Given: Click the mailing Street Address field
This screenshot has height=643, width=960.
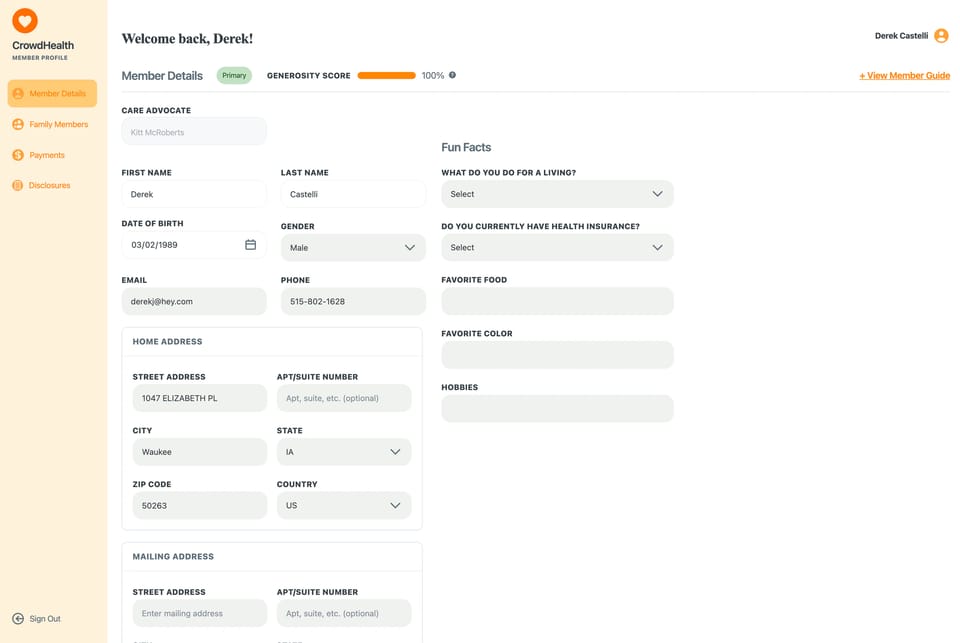Looking at the screenshot, I should tap(200, 613).
